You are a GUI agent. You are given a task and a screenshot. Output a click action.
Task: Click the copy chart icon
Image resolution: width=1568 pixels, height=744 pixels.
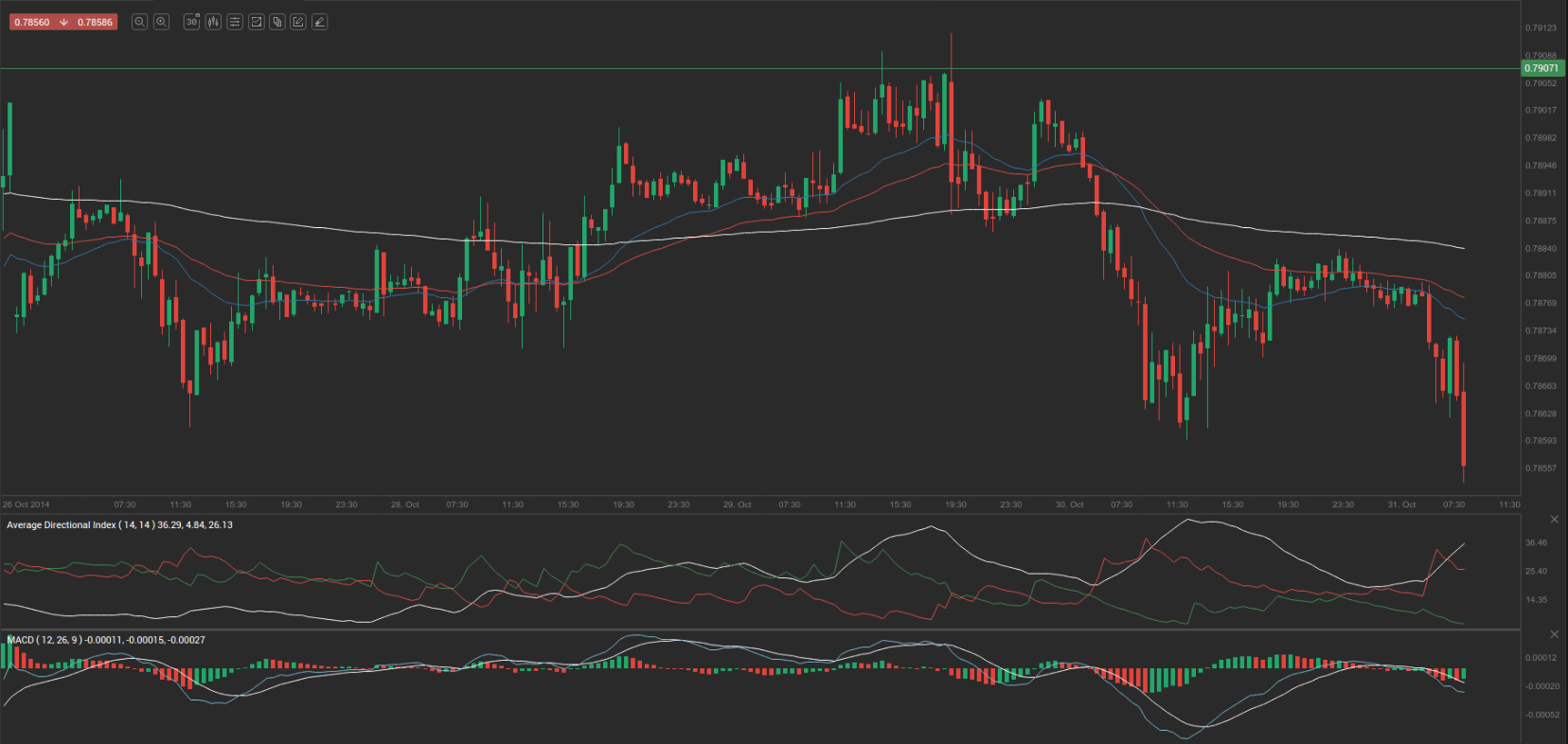pos(277,22)
